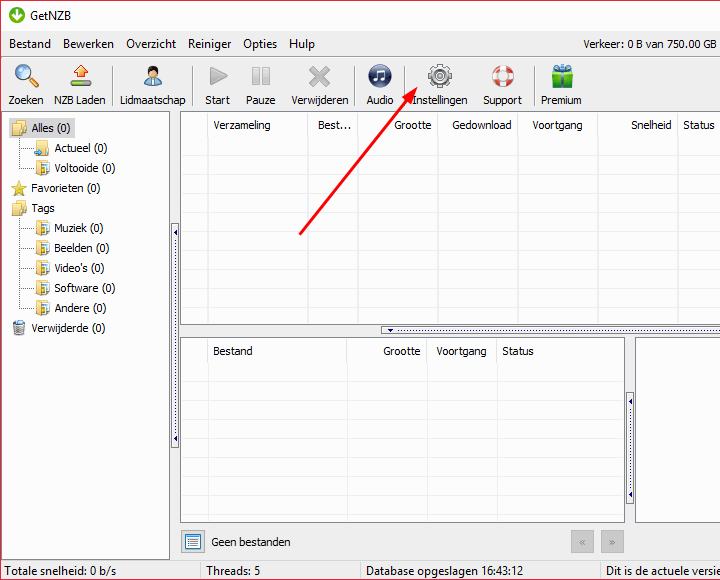Click the file list view icon

point(193,542)
